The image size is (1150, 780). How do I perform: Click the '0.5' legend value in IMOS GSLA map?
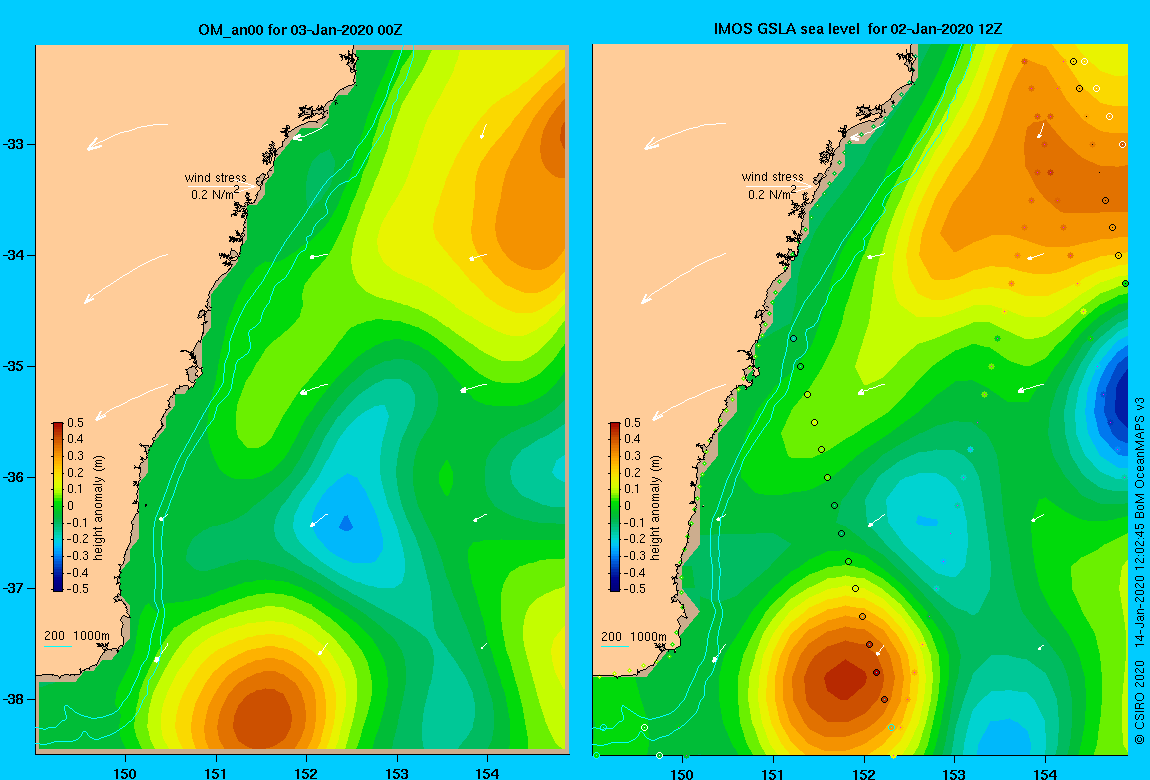tap(632, 423)
